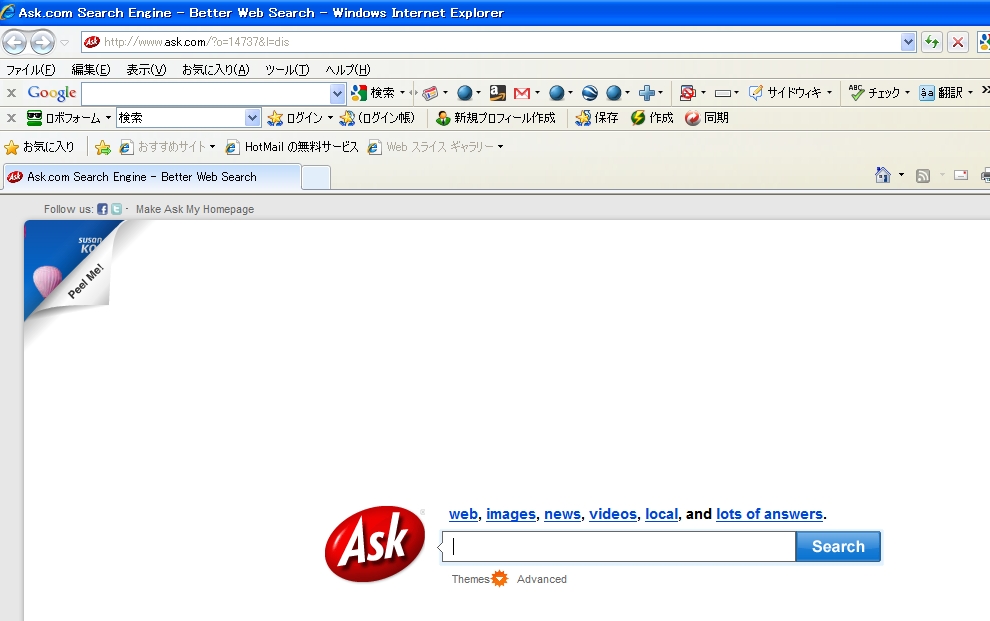
Task: Click the RoboForm 検索 field
Action: pyautogui.click(x=181, y=118)
